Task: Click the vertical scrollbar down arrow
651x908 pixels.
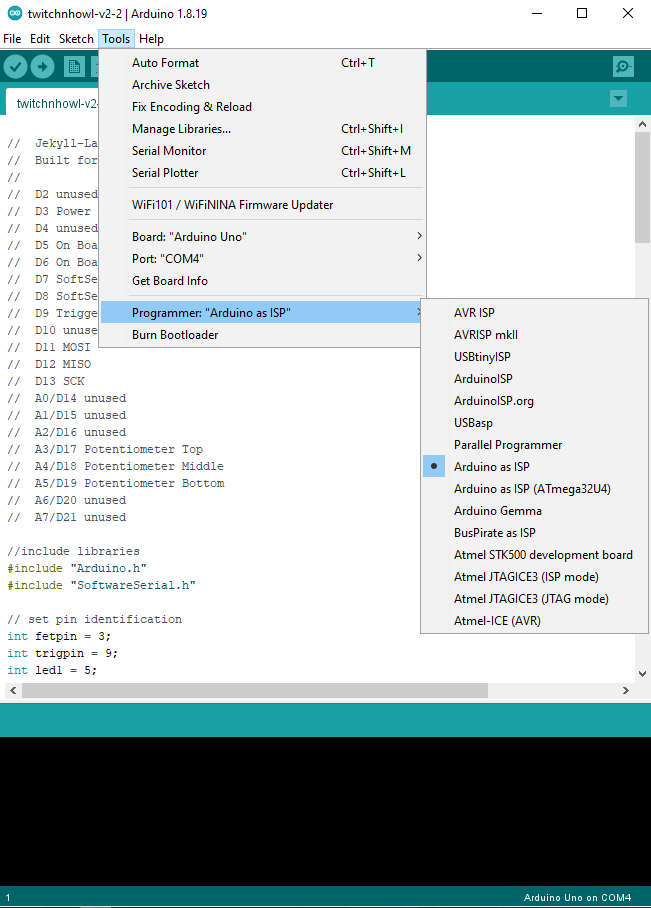Action: coord(642,674)
